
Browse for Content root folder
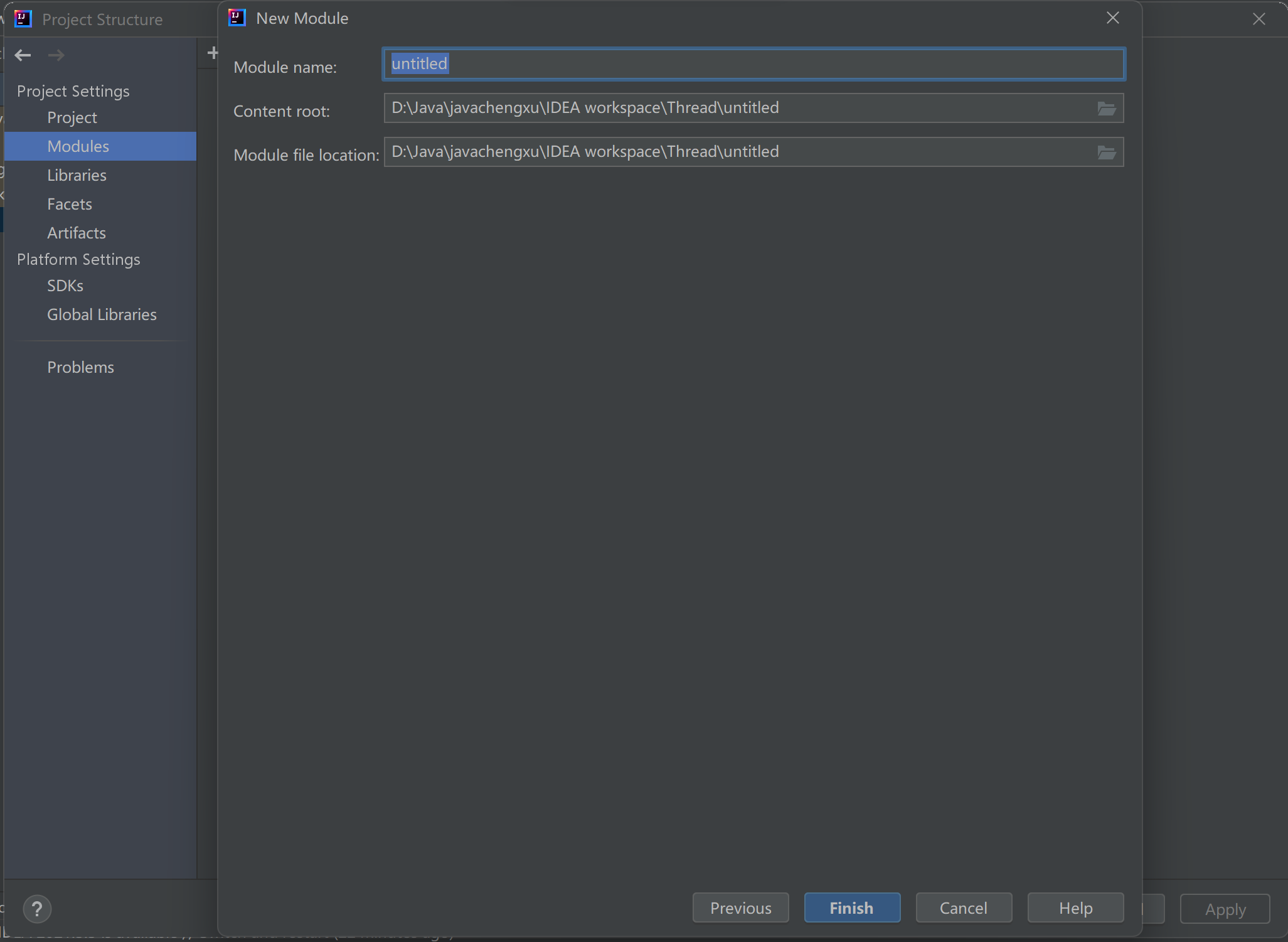[x=1106, y=109]
